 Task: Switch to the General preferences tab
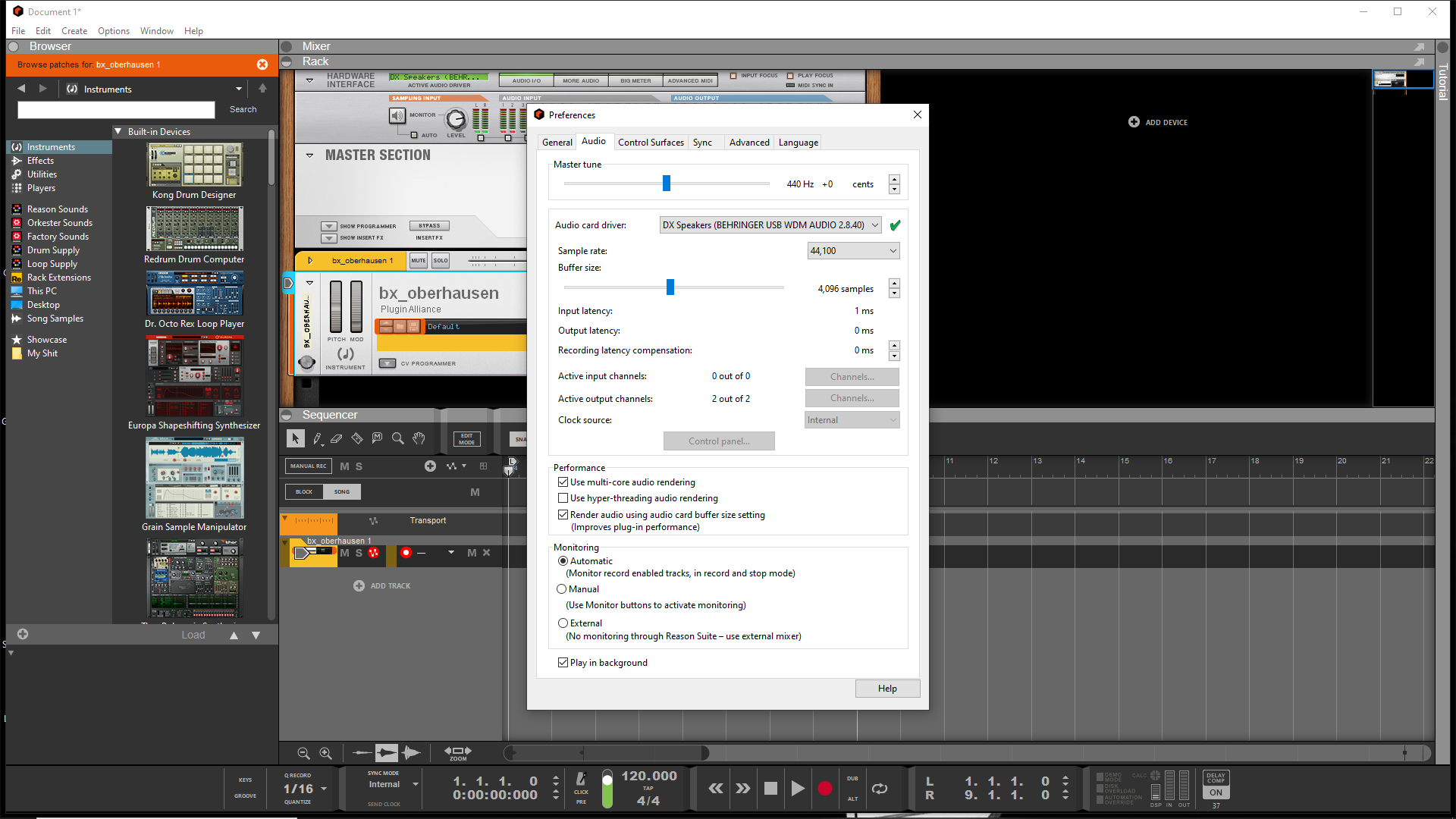(x=557, y=143)
